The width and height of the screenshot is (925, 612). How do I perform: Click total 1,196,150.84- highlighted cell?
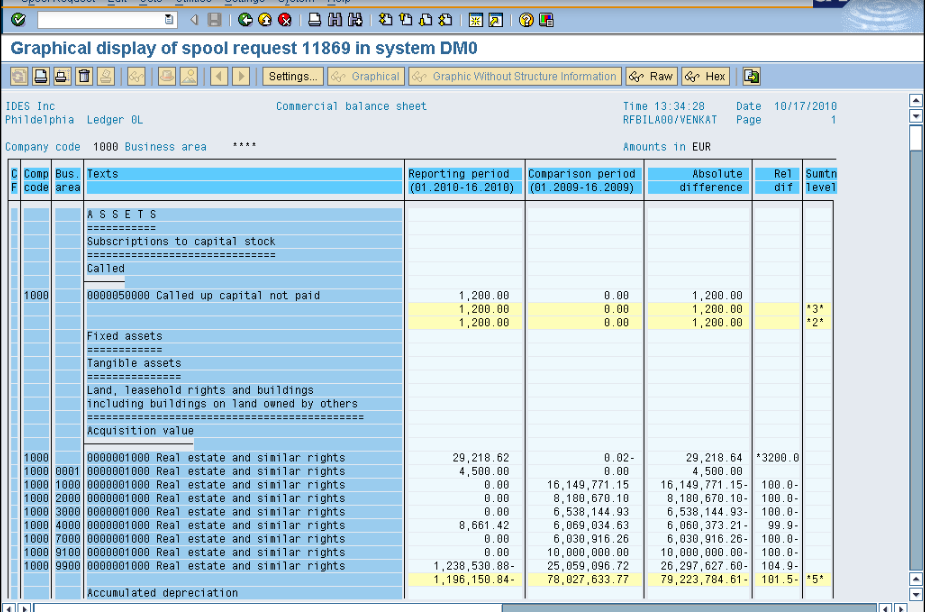point(464,580)
